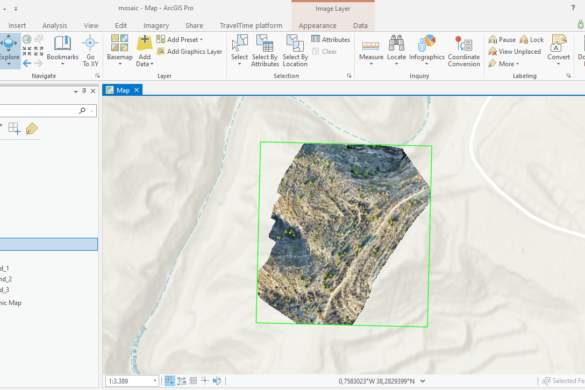Open the Appearance ribbon tab
585x390 pixels.
coord(317,25)
